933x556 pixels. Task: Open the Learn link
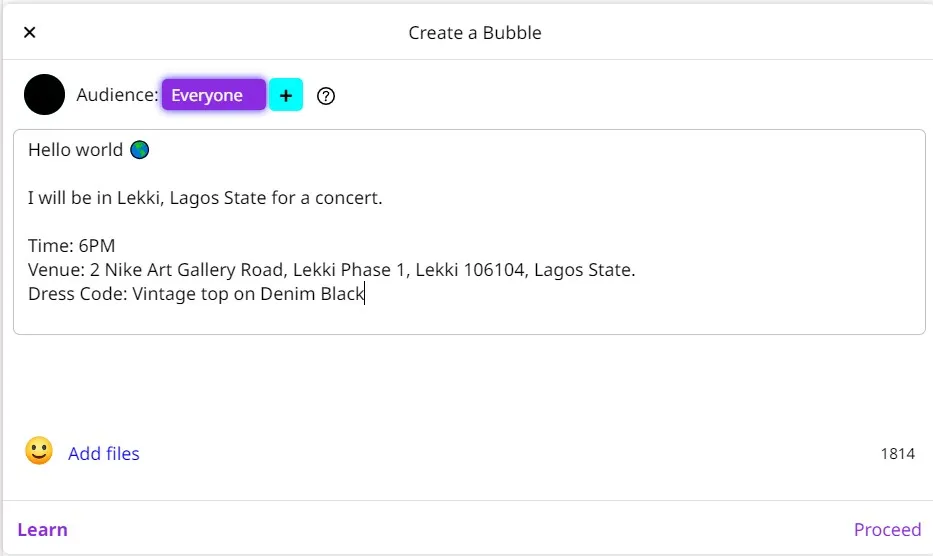42,529
